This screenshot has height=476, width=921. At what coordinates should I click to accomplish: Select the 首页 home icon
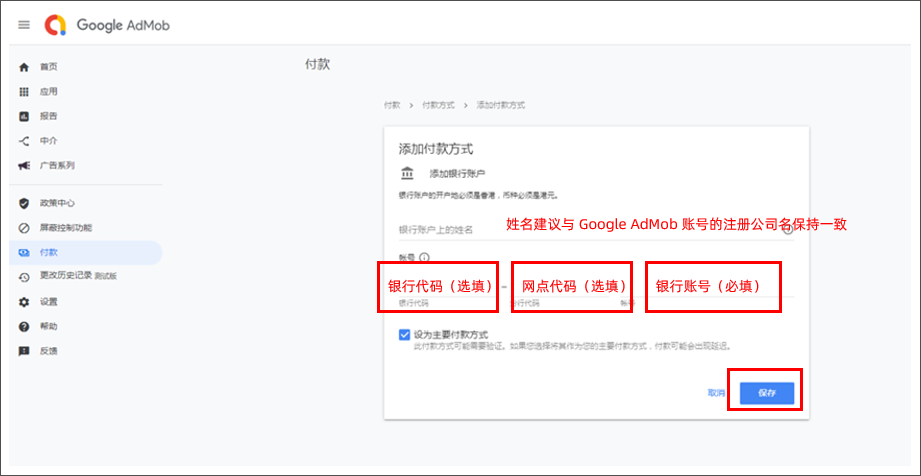click(x=24, y=67)
